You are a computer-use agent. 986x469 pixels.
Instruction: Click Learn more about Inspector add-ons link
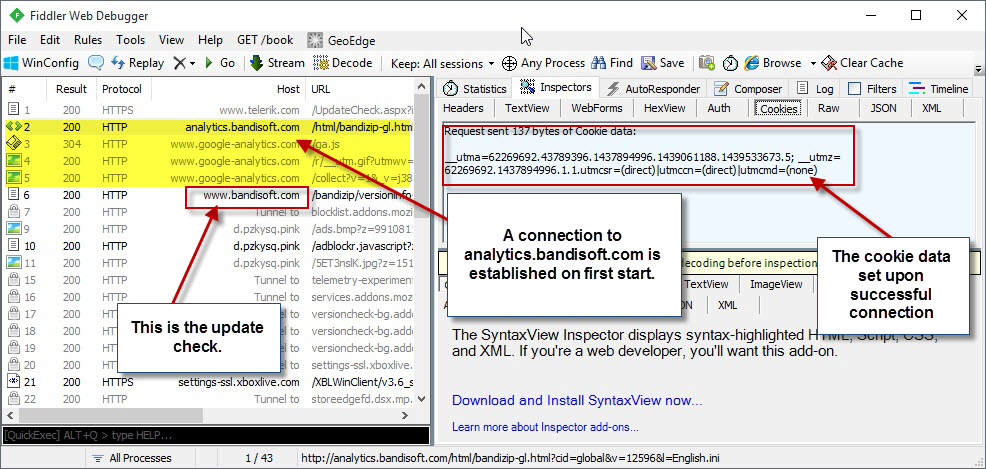[x=545, y=428]
